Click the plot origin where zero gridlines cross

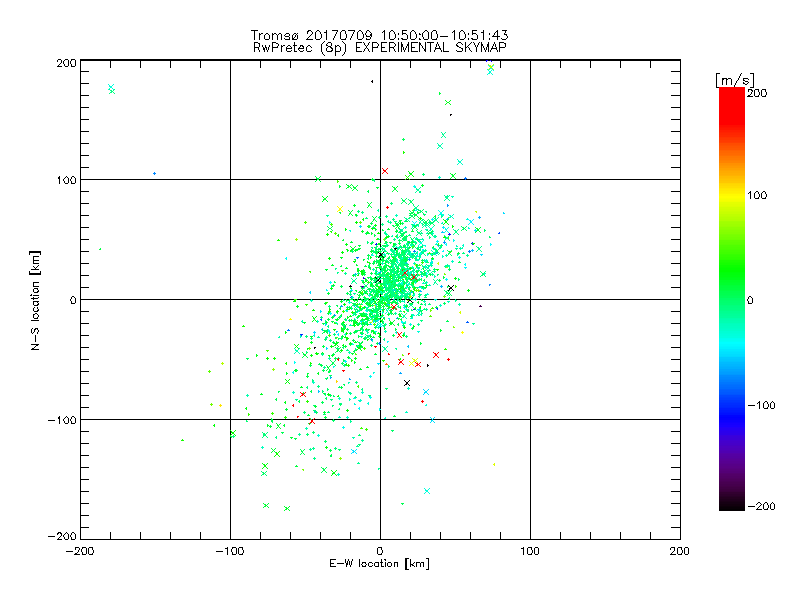pos(380,299)
